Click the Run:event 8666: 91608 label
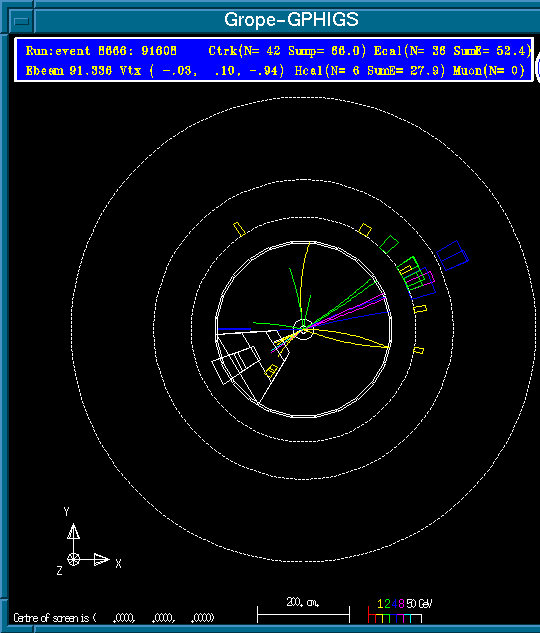This screenshot has height=633, width=540. (101, 51)
